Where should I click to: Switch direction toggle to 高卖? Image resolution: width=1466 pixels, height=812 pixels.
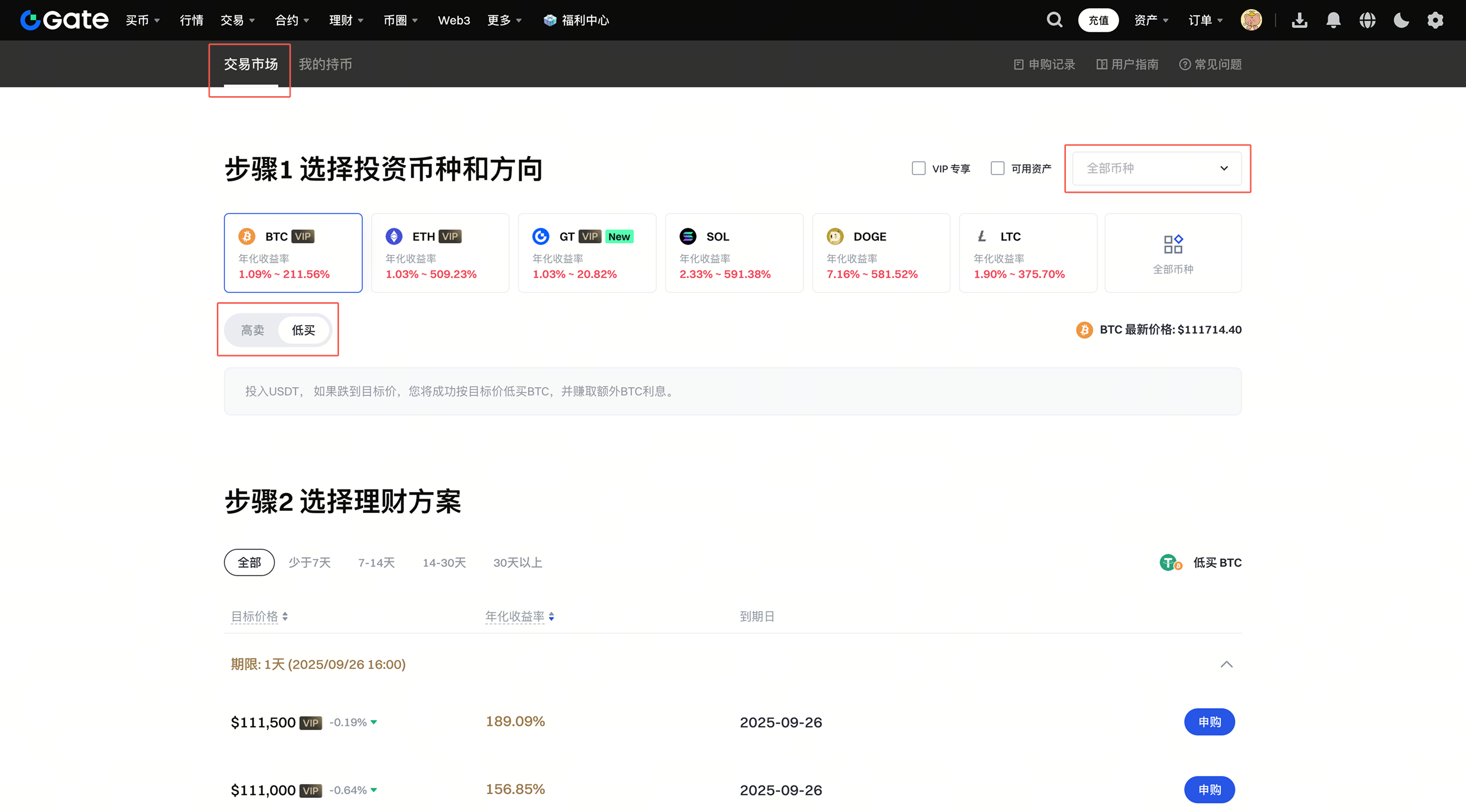252,330
